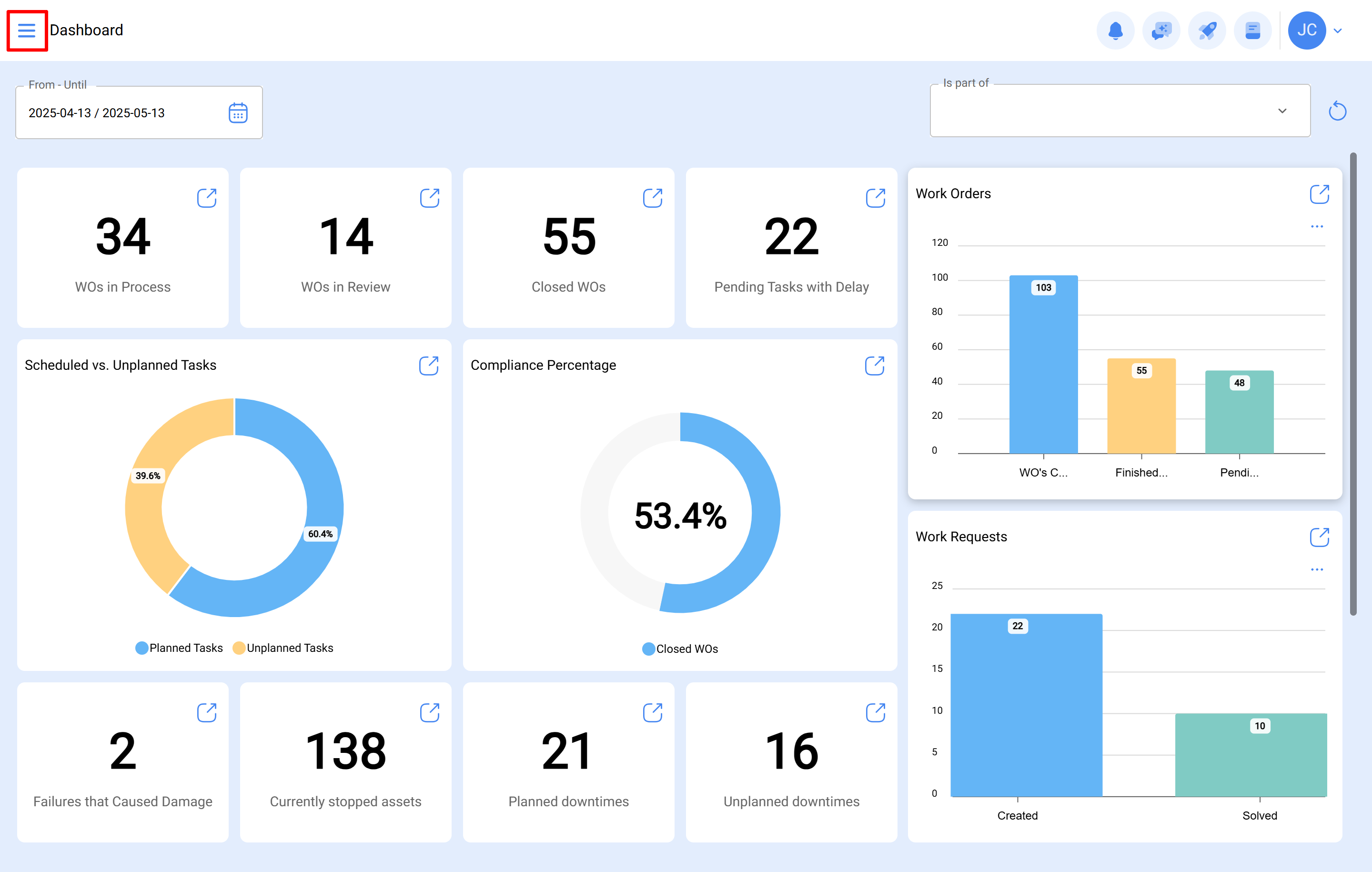Open the hamburger navigation menu

tap(26, 30)
